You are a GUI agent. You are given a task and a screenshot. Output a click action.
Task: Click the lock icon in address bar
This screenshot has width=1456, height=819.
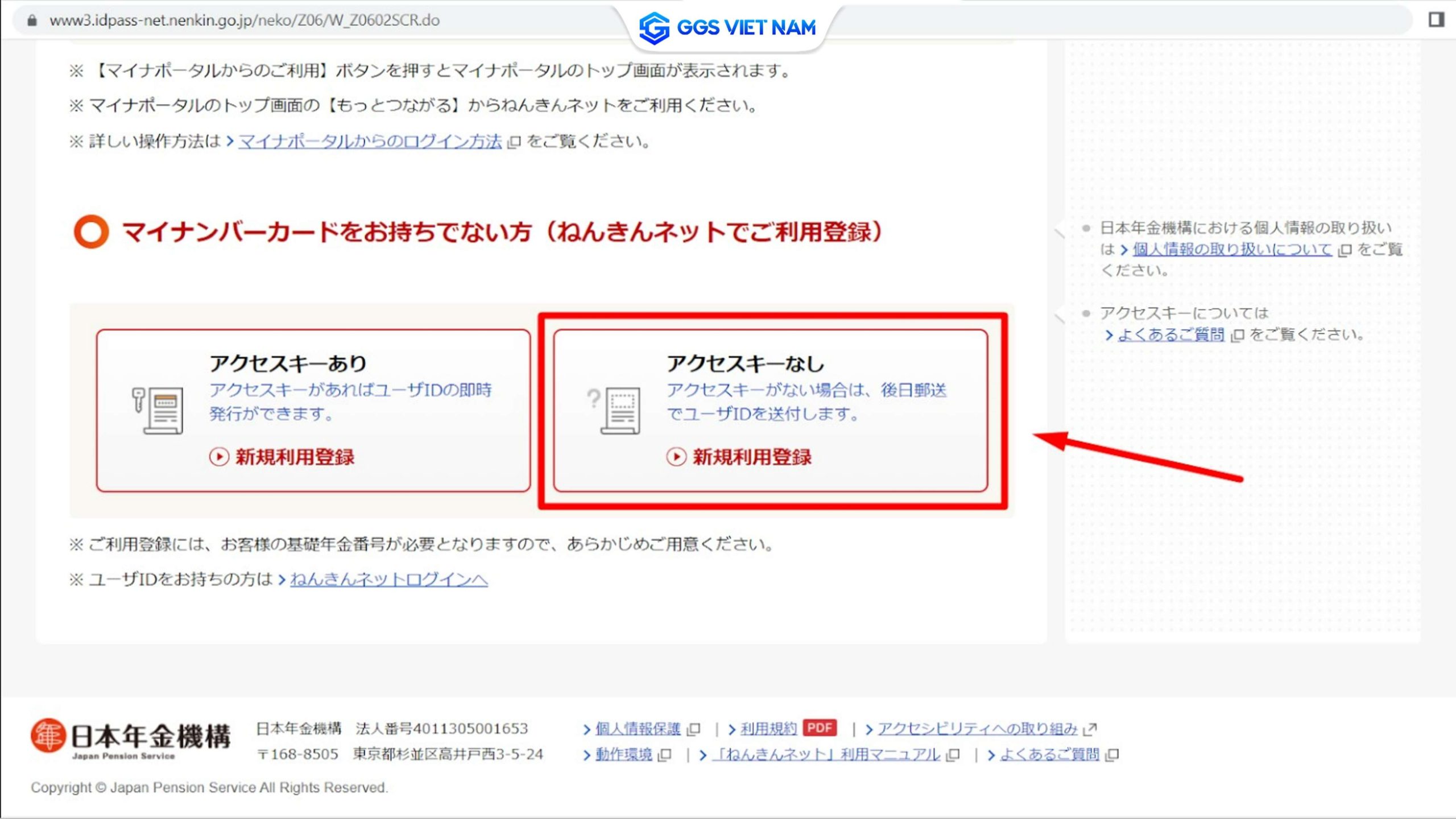(32, 20)
